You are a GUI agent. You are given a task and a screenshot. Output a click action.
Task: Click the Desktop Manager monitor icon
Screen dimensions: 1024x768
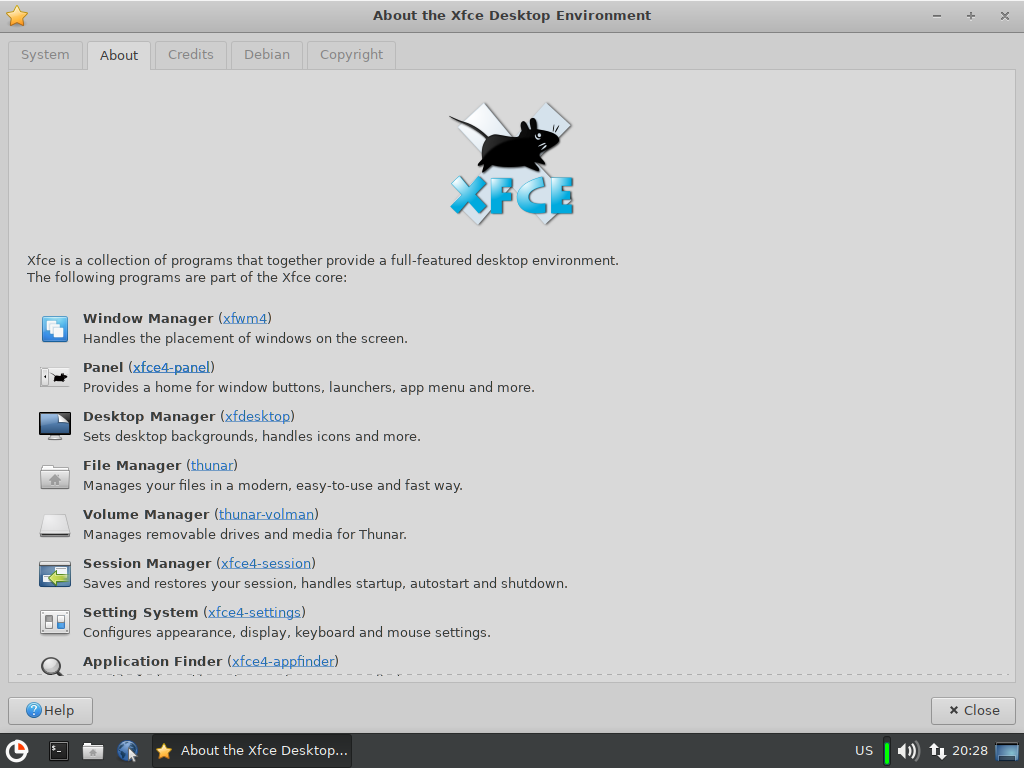(55, 426)
